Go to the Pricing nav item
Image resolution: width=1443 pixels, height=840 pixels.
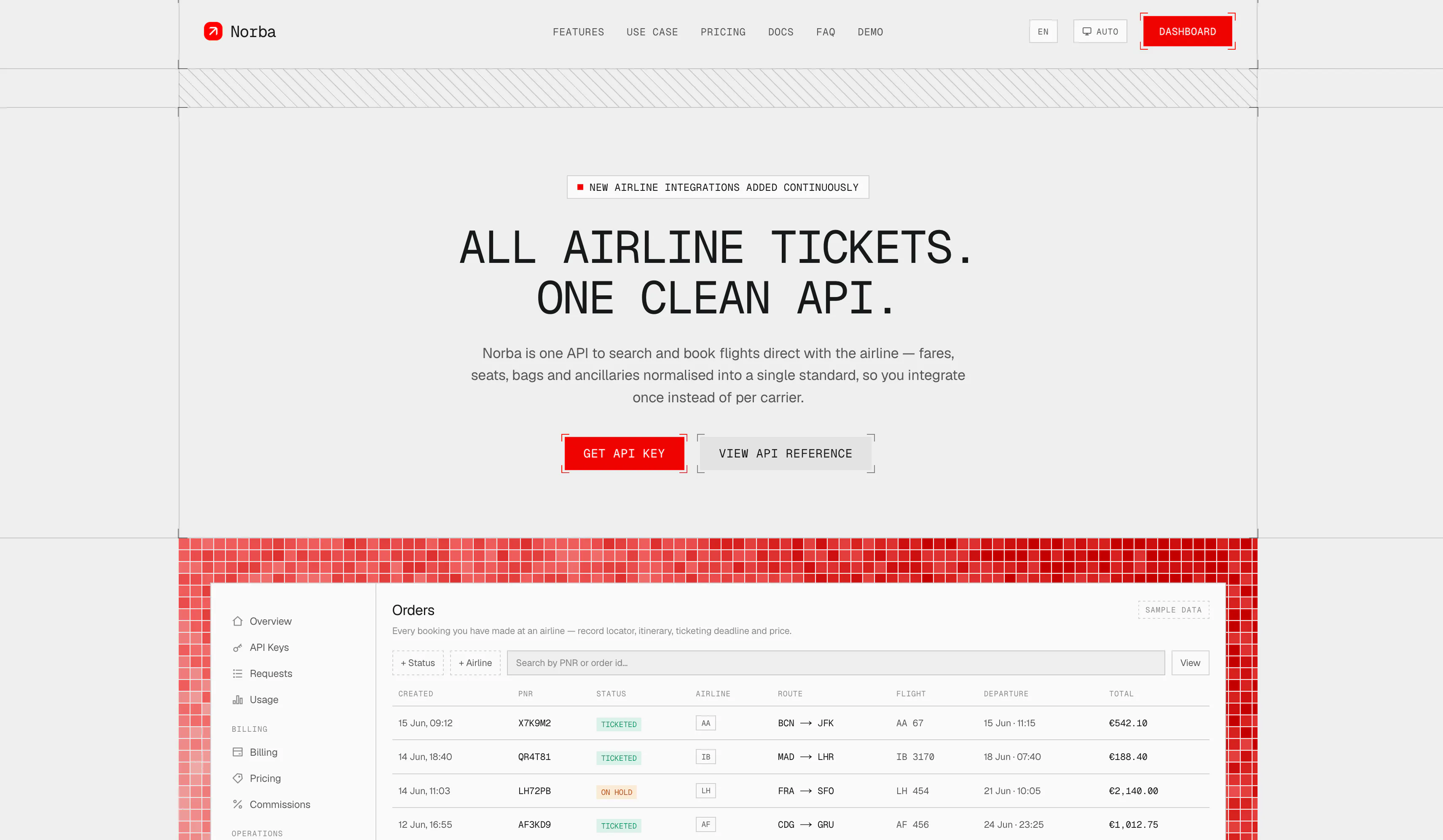tap(723, 32)
